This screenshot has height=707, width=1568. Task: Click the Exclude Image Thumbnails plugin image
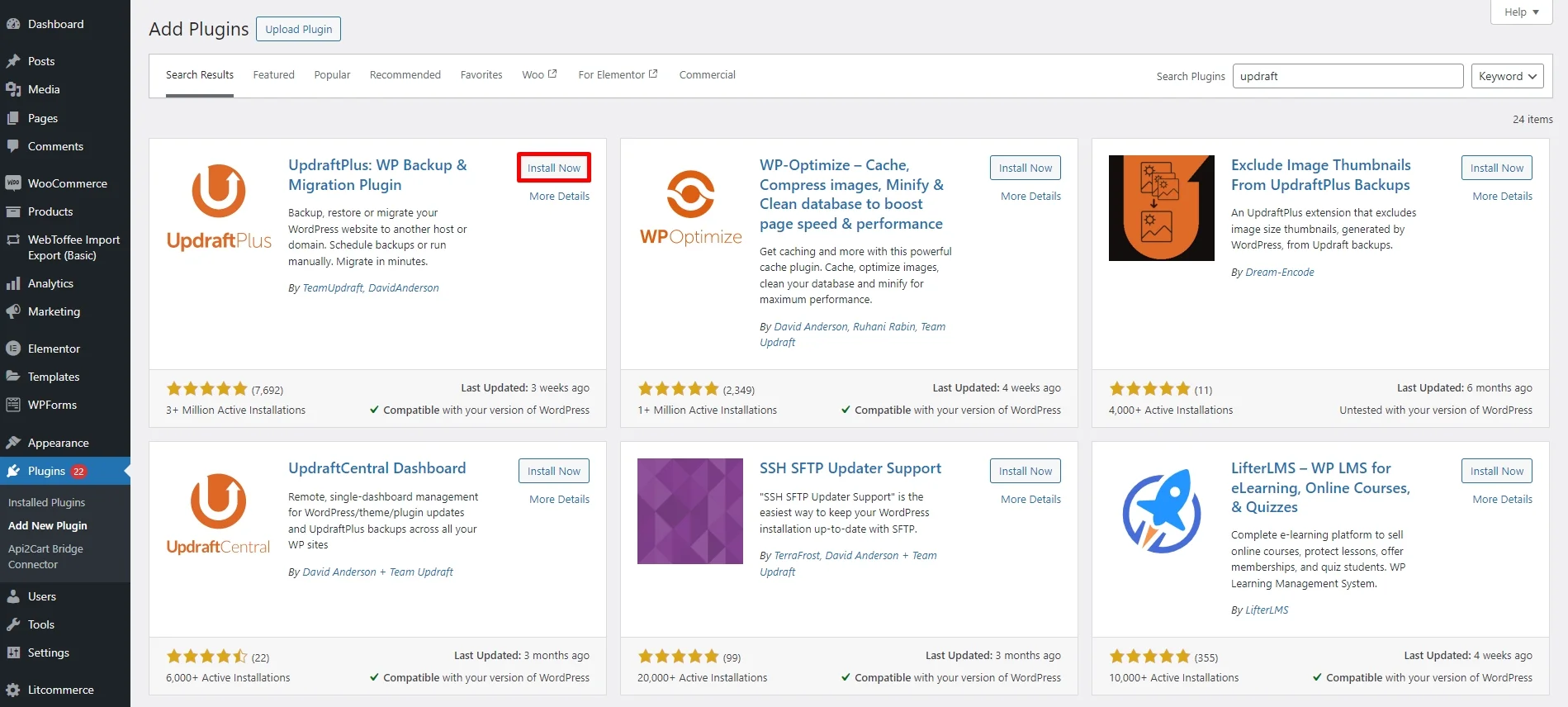[x=1162, y=208]
